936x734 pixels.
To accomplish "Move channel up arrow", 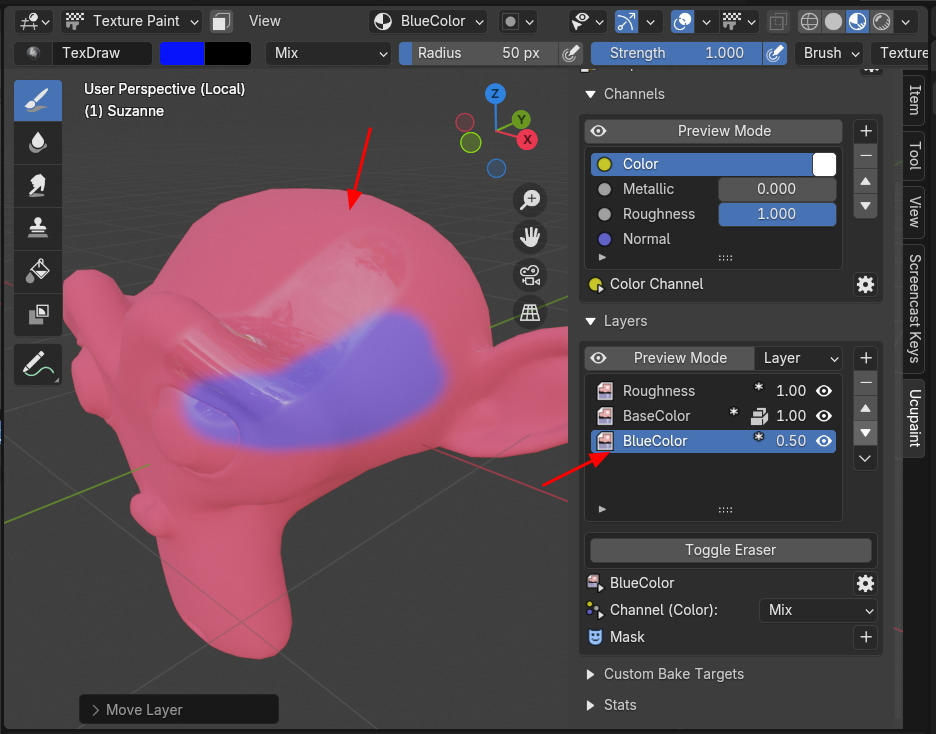I will coord(866,181).
